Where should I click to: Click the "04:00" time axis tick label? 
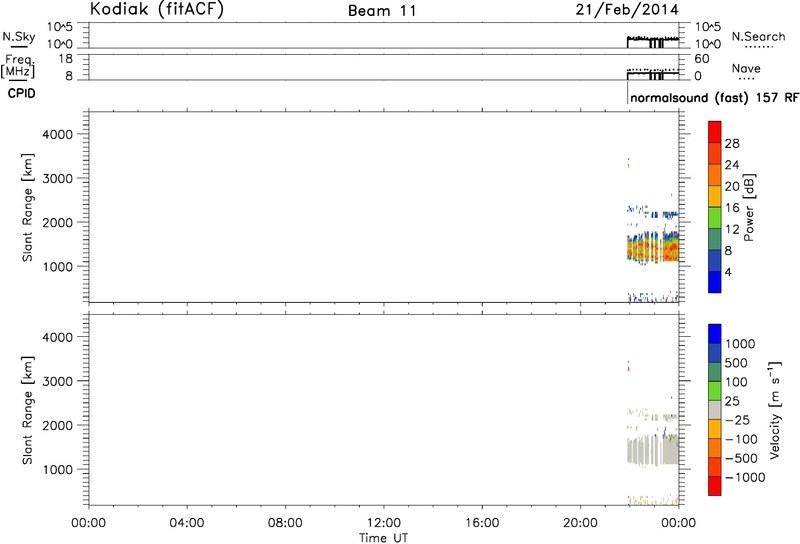187,523
